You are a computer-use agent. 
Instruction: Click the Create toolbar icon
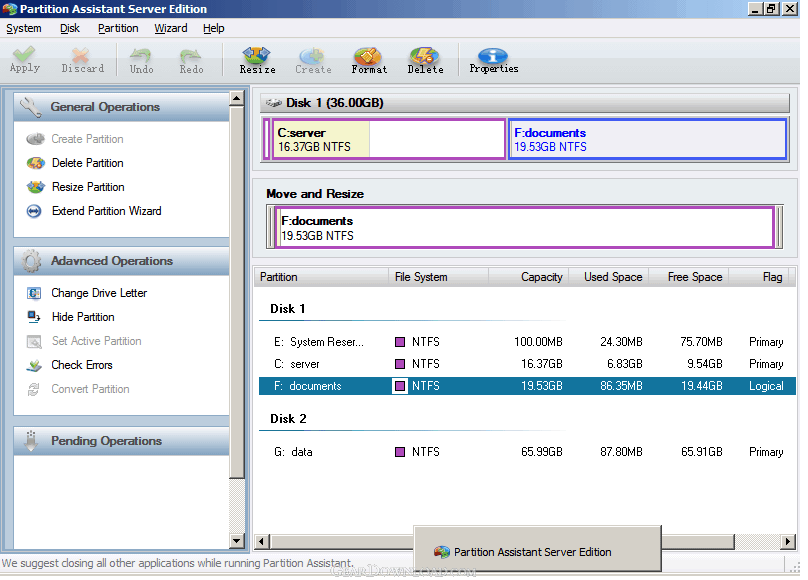312,55
